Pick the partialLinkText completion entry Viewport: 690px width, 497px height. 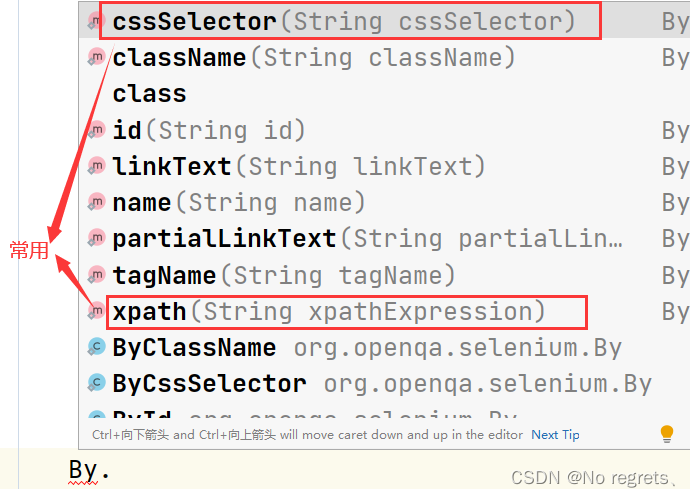click(384, 239)
